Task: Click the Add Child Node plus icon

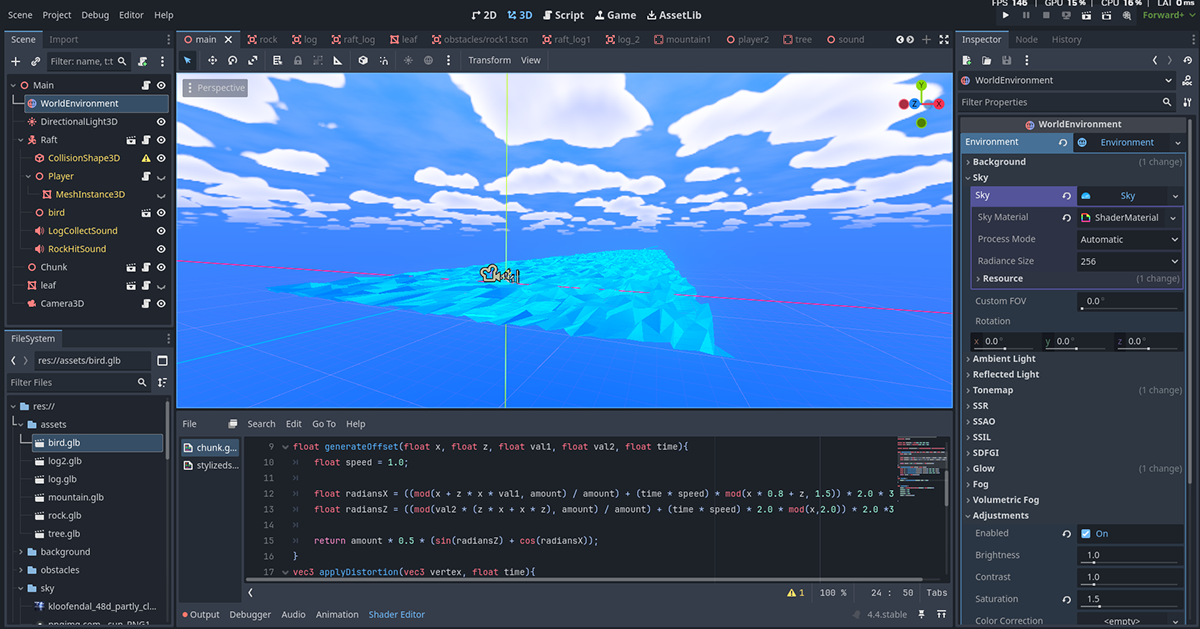Action: click(x=15, y=61)
